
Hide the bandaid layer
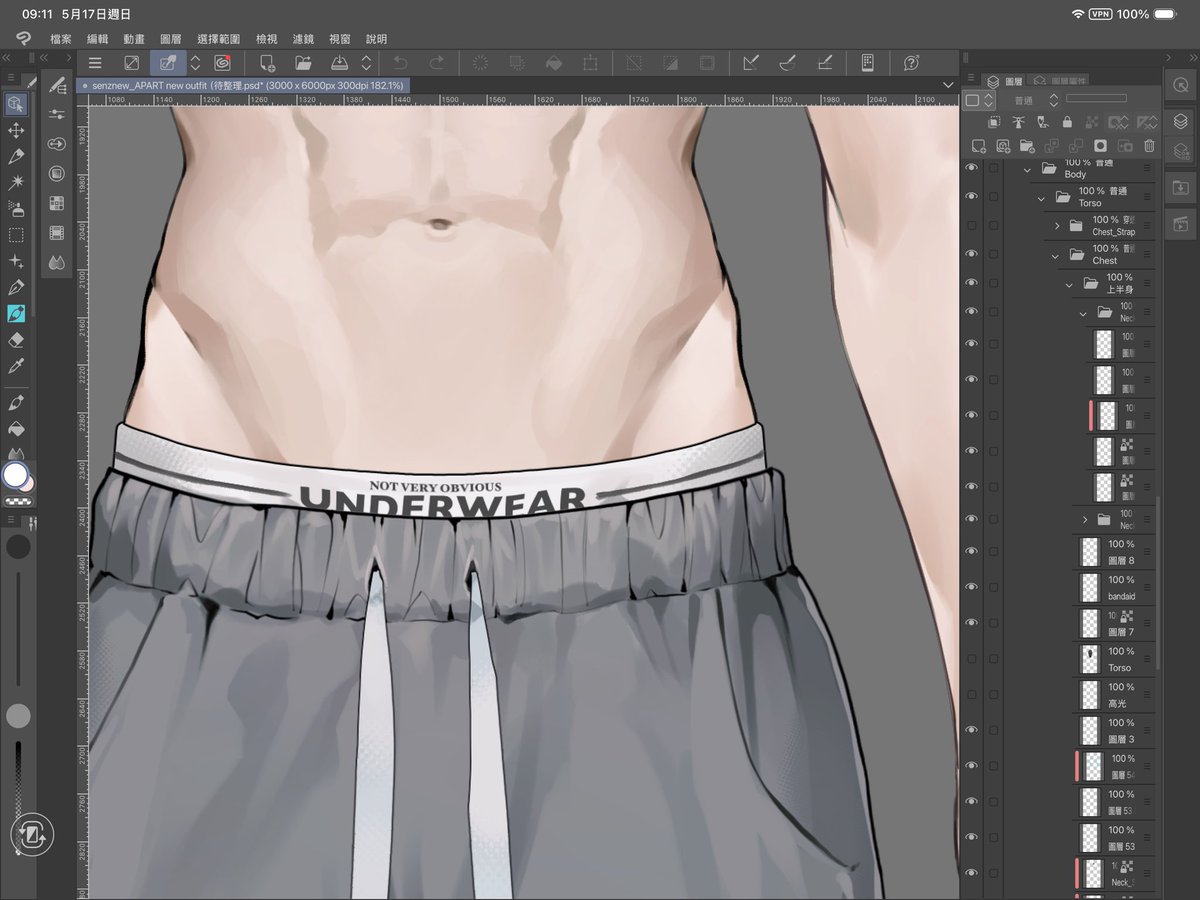(x=971, y=587)
